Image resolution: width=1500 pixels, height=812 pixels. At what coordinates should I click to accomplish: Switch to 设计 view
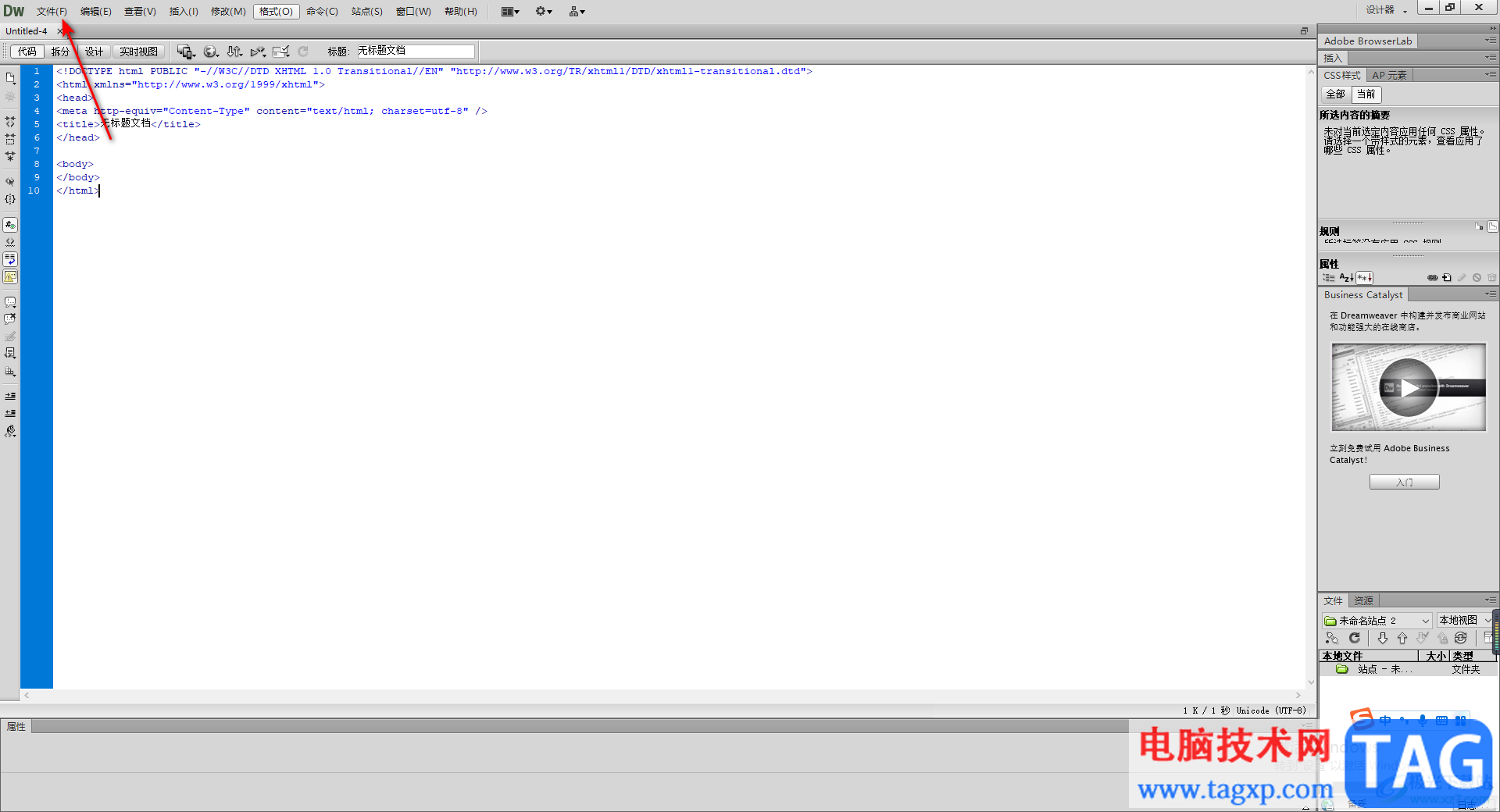[94, 52]
